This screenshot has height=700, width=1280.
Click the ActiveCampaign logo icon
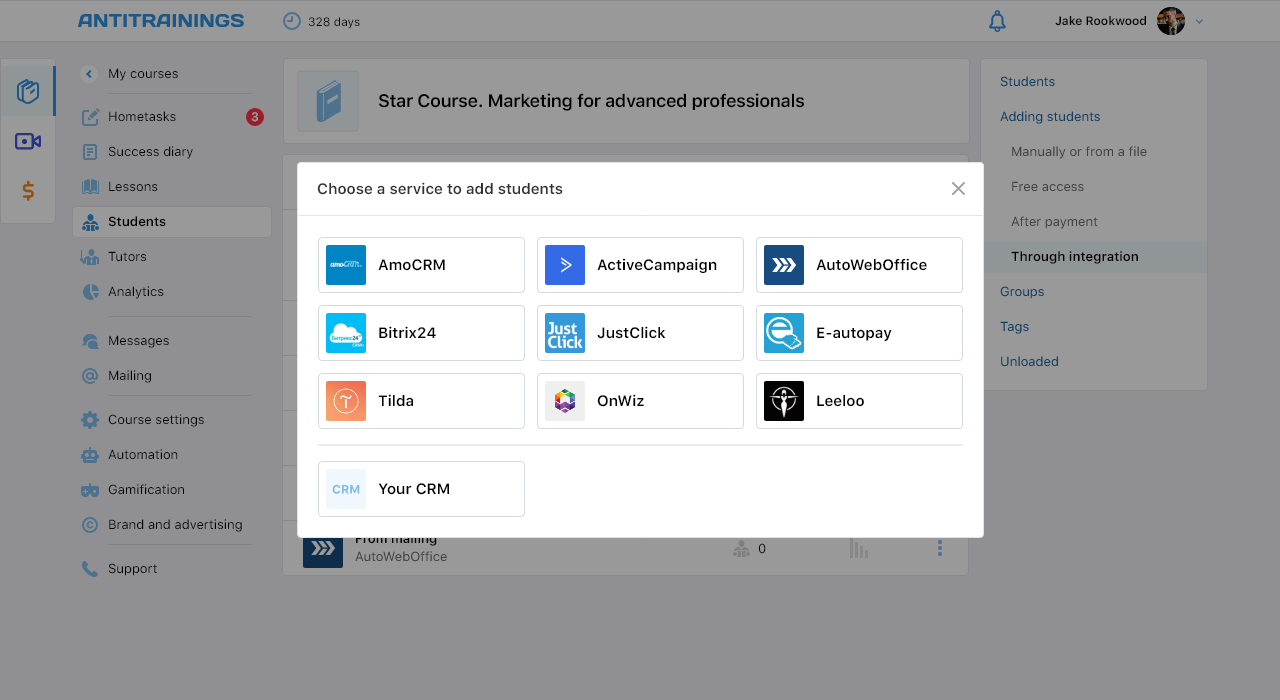565,265
